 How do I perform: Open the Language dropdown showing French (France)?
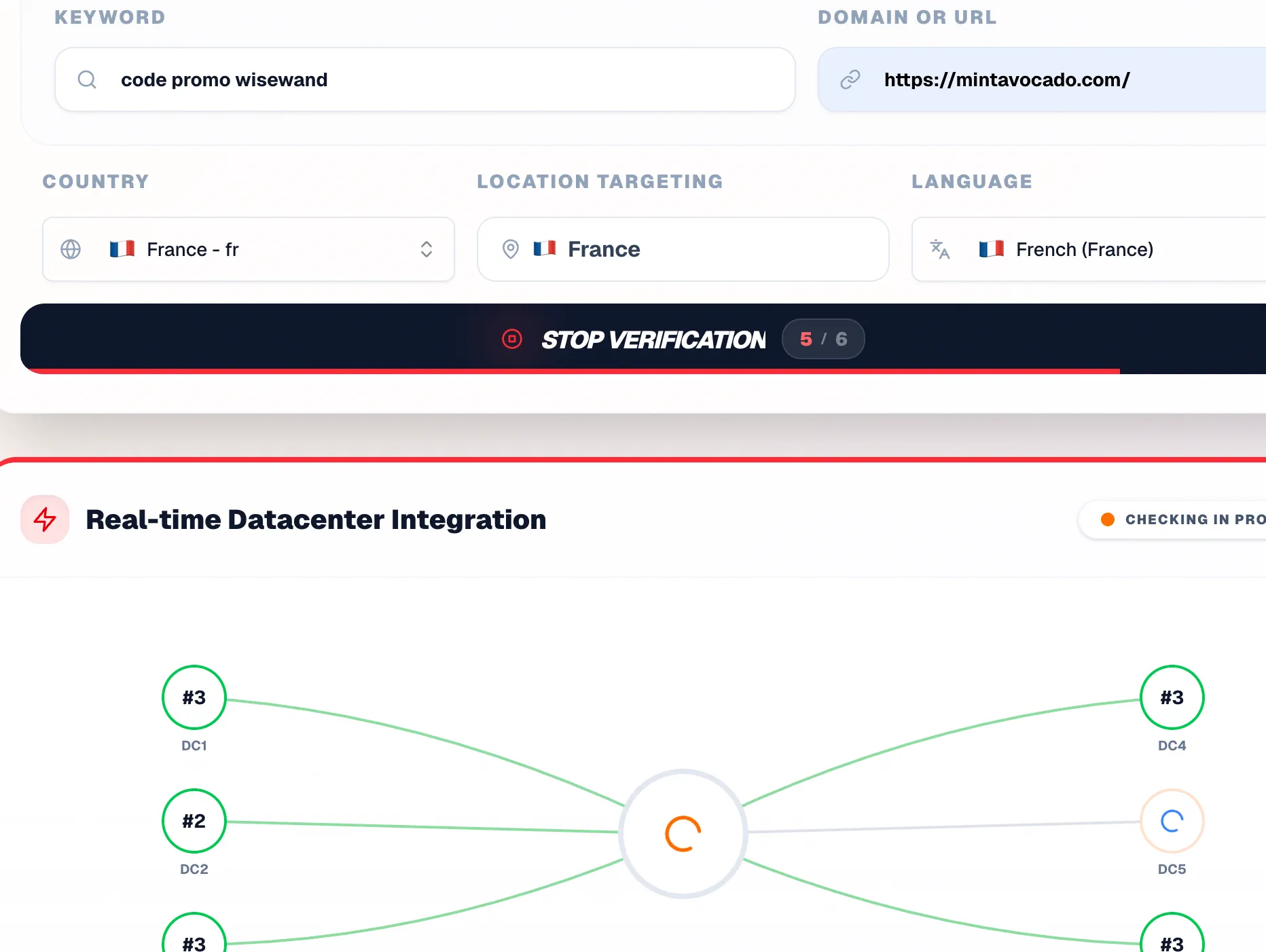pyautogui.click(x=1087, y=249)
